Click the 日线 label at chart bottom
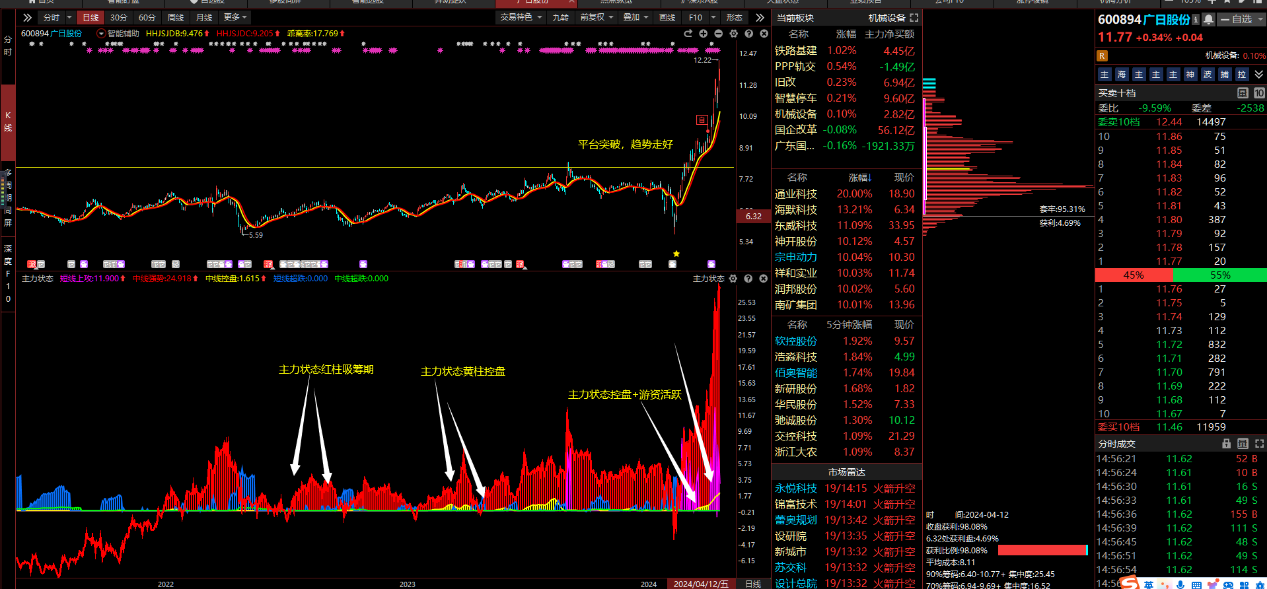Viewport: 1267px width, 589px height. 753,583
